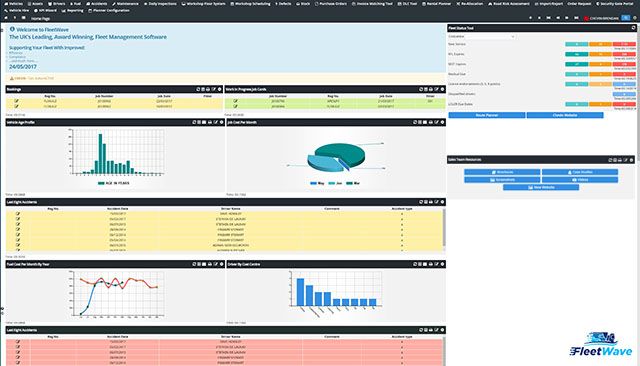Image resolution: width=640 pixels, height=366 pixels.
Task: Click the home icon beside the Home Page tab
Action: [6, 18]
